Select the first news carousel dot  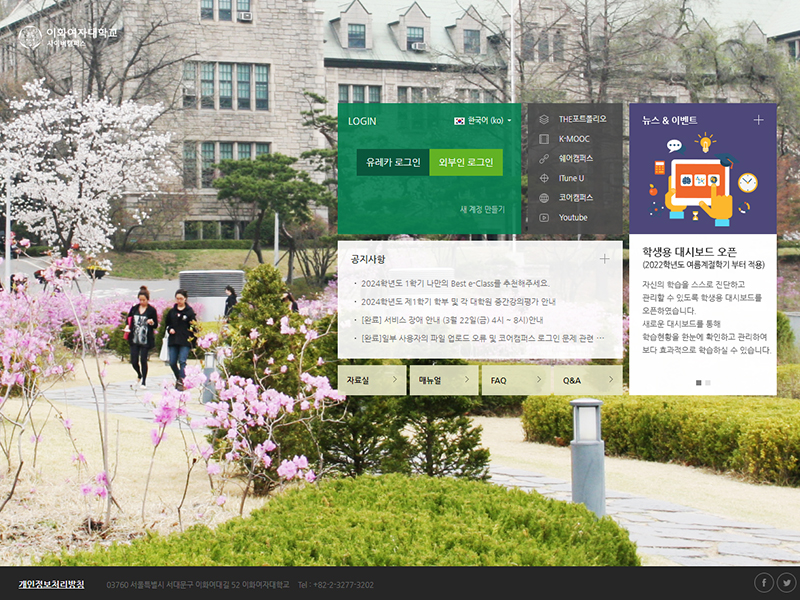tap(698, 383)
